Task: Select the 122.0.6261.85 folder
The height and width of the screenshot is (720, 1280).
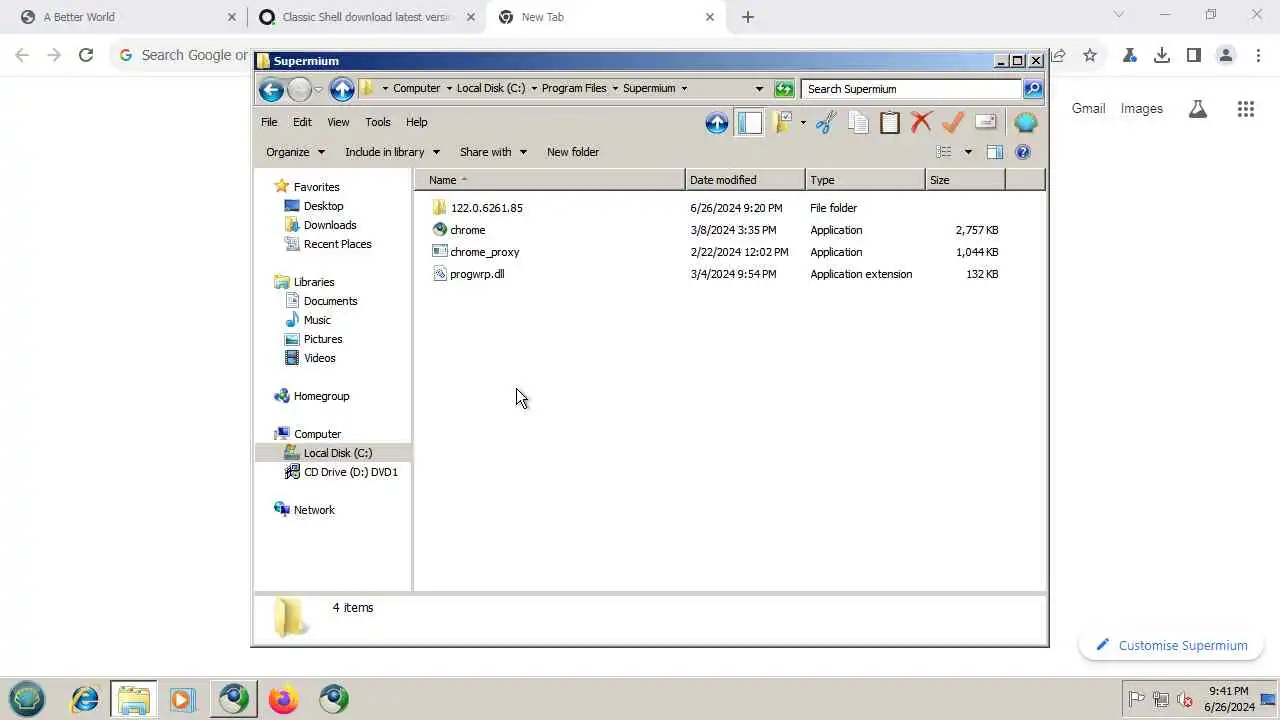Action: click(478, 208)
